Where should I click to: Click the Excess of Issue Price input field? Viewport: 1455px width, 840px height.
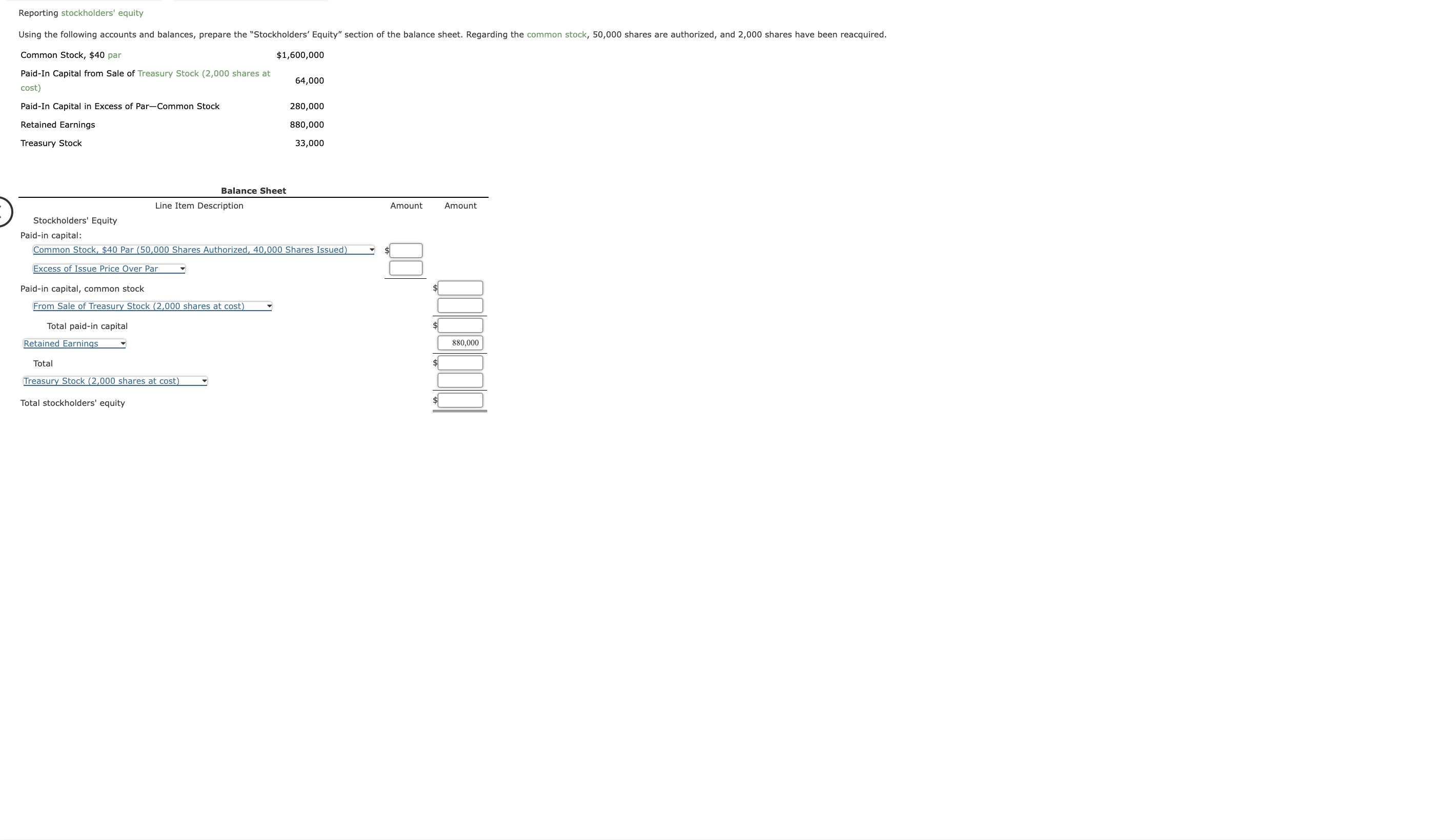click(x=405, y=267)
